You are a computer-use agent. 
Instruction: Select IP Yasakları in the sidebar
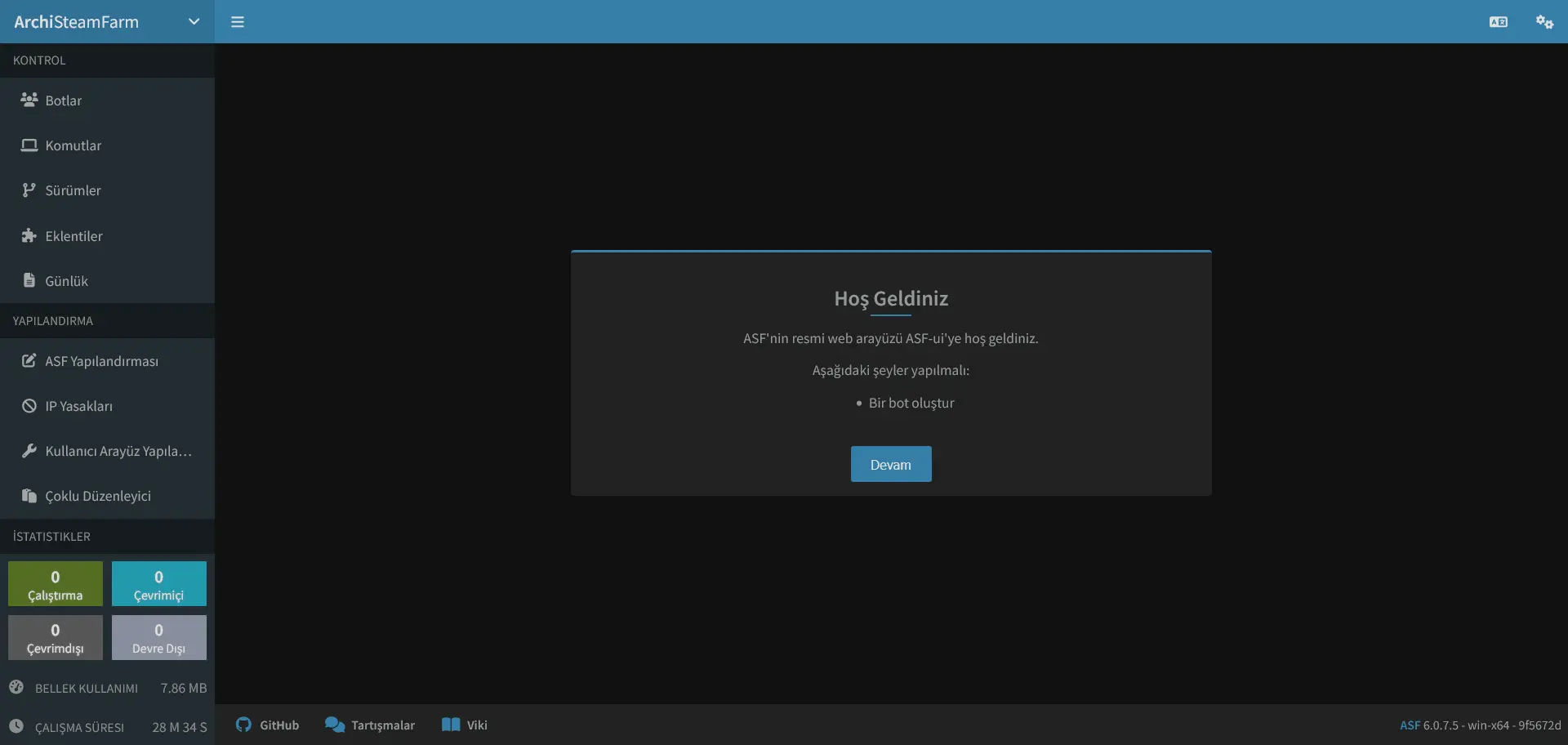tap(107, 406)
